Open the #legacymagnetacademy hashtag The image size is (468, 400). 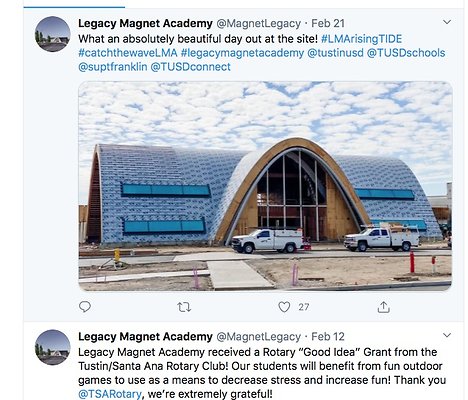tap(242, 53)
